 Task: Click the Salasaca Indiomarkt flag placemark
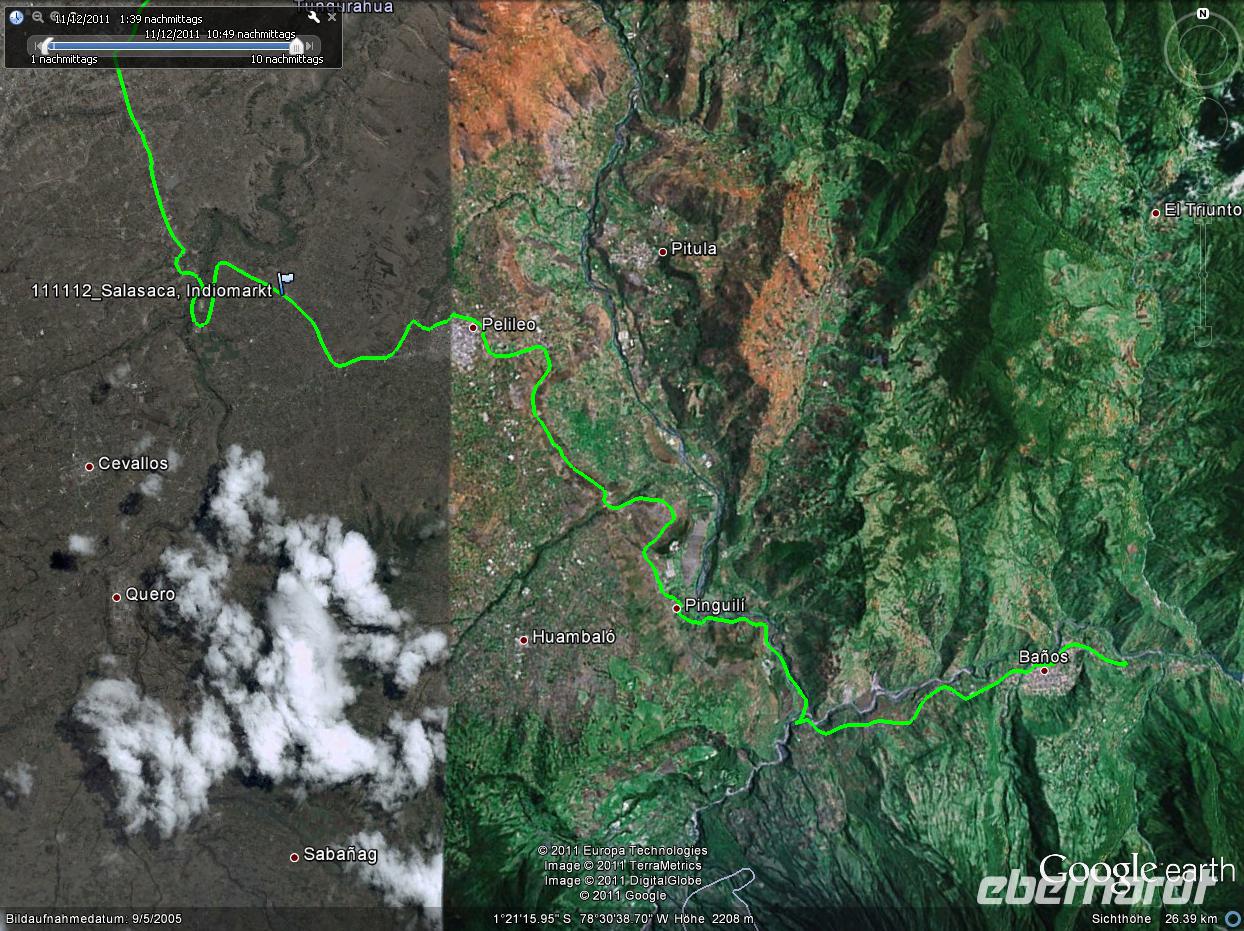click(x=286, y=282)
